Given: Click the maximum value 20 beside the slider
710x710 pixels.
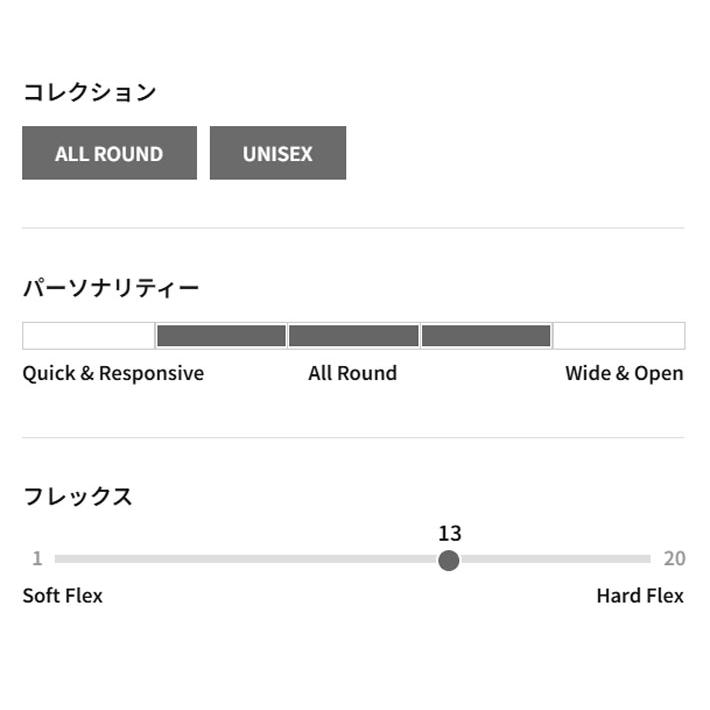Looking at the screenshot, I should pyautogui.click(x=674, y=559).
